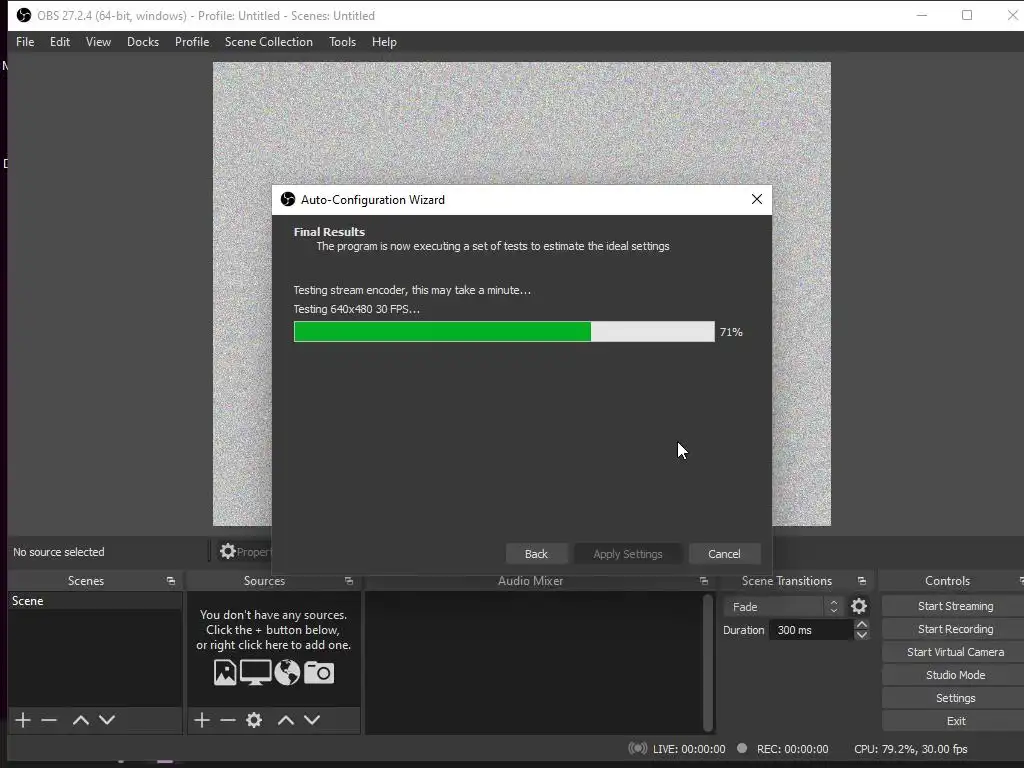Click the Duration 300 ms field
Screen dimensions: 1024x768
811,630
